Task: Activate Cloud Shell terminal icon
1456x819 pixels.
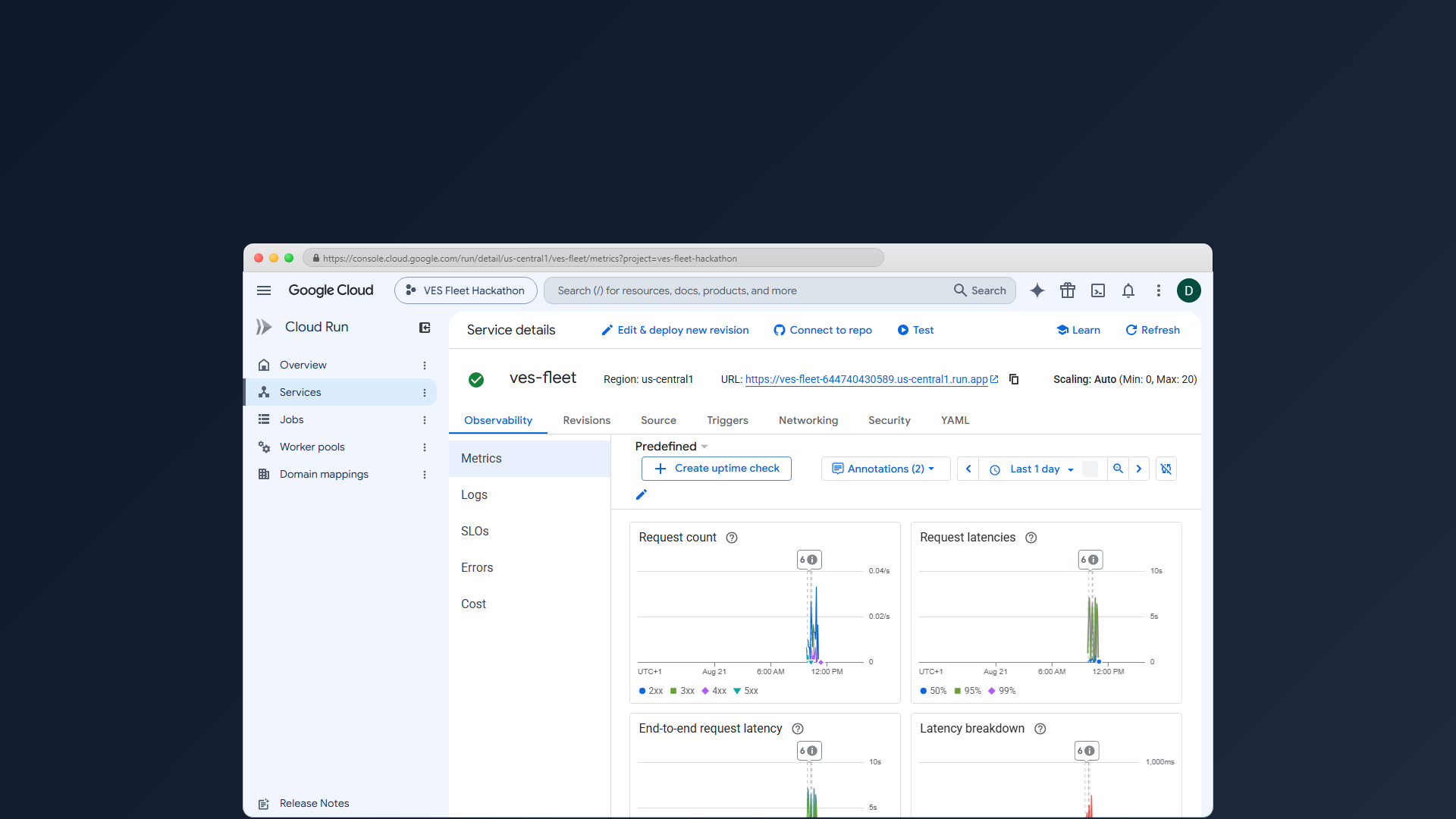Action: coord(1098,290)
